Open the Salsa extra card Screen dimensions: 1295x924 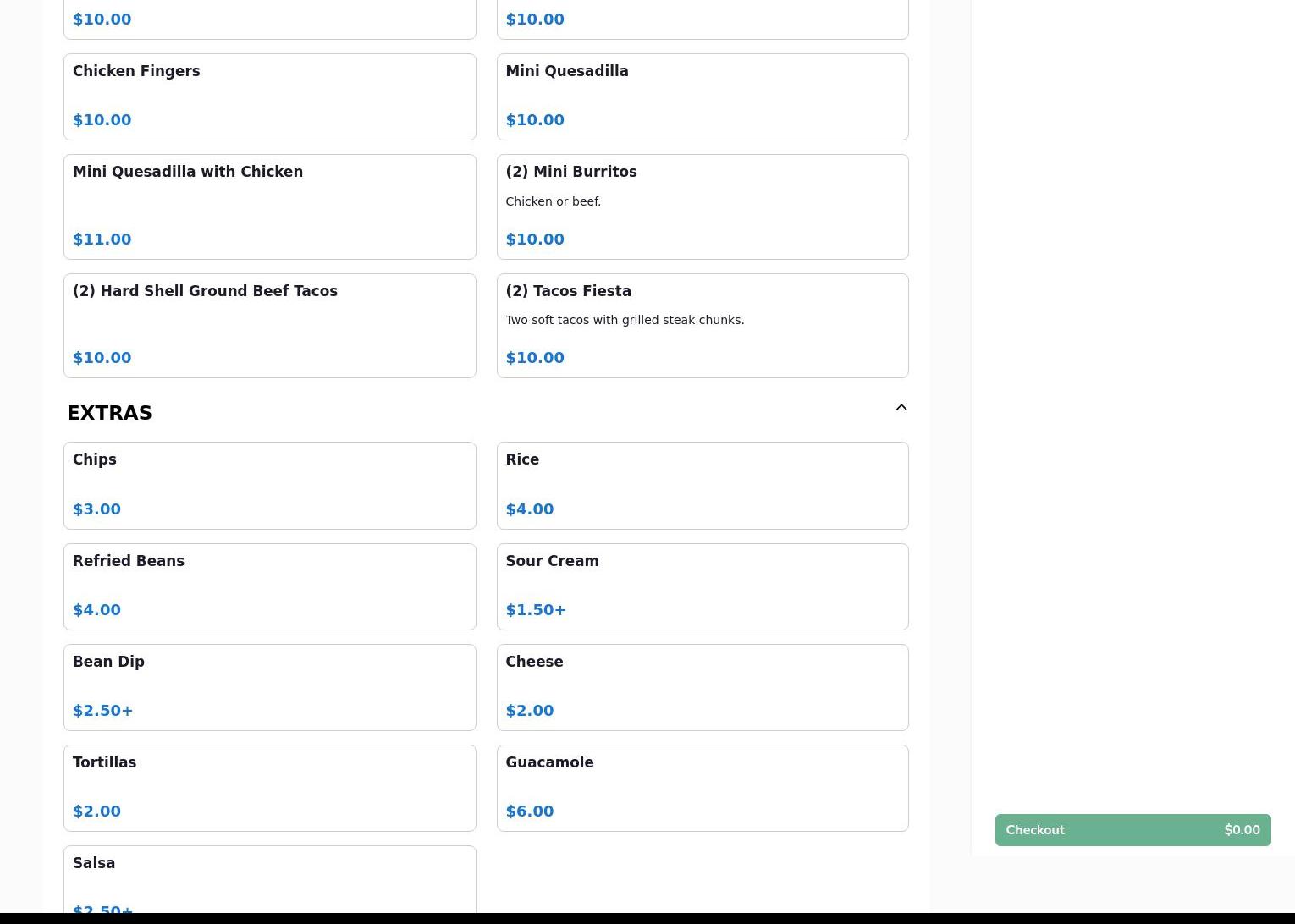(x=269, y=880)
